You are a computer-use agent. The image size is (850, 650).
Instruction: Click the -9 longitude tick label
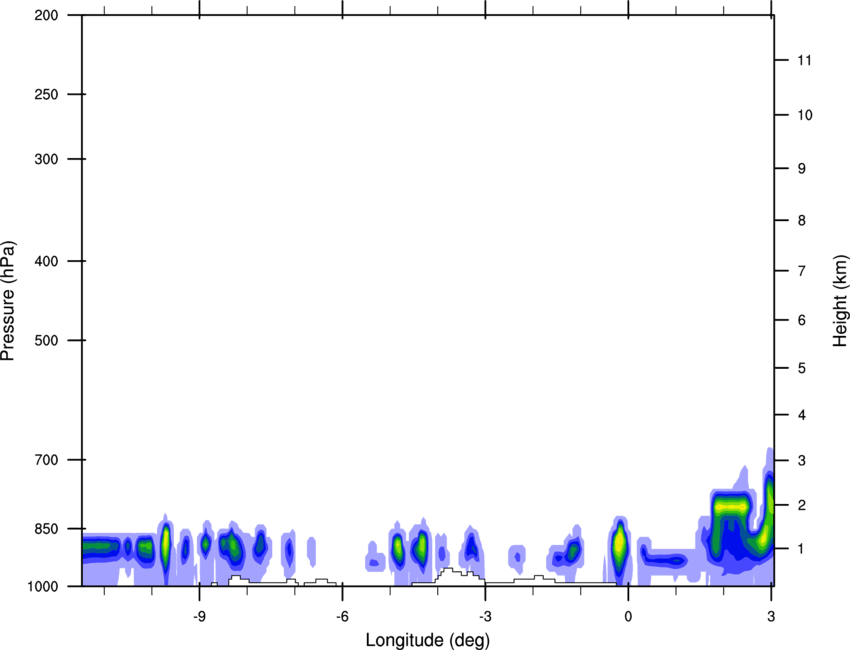[x=199, y=616]
